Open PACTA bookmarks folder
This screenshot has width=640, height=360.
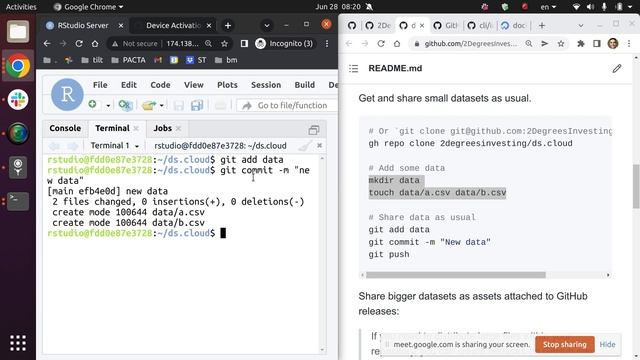pos(129,60)
